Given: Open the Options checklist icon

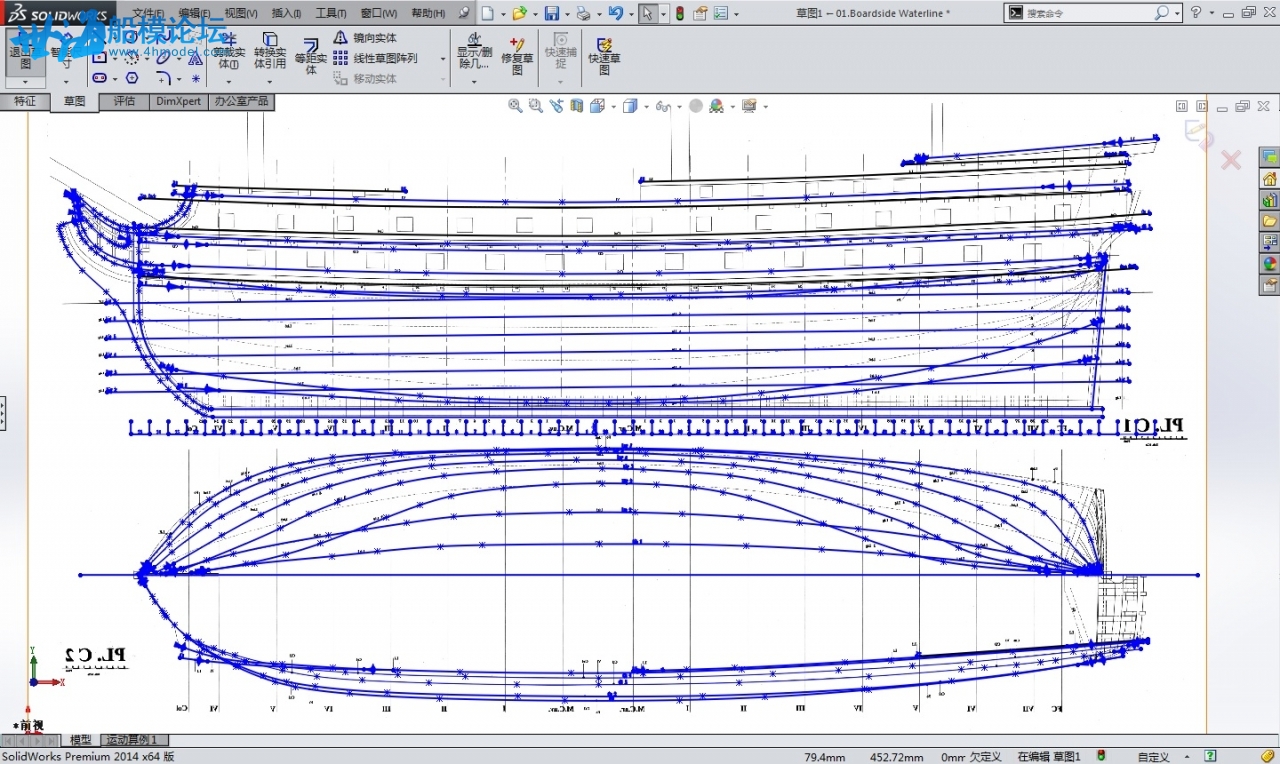Looking at the screenshot, I should [x=721, y=13].
